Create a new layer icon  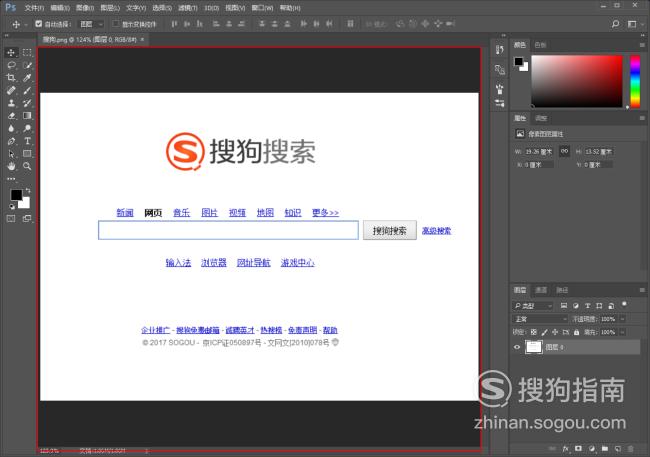618,449
